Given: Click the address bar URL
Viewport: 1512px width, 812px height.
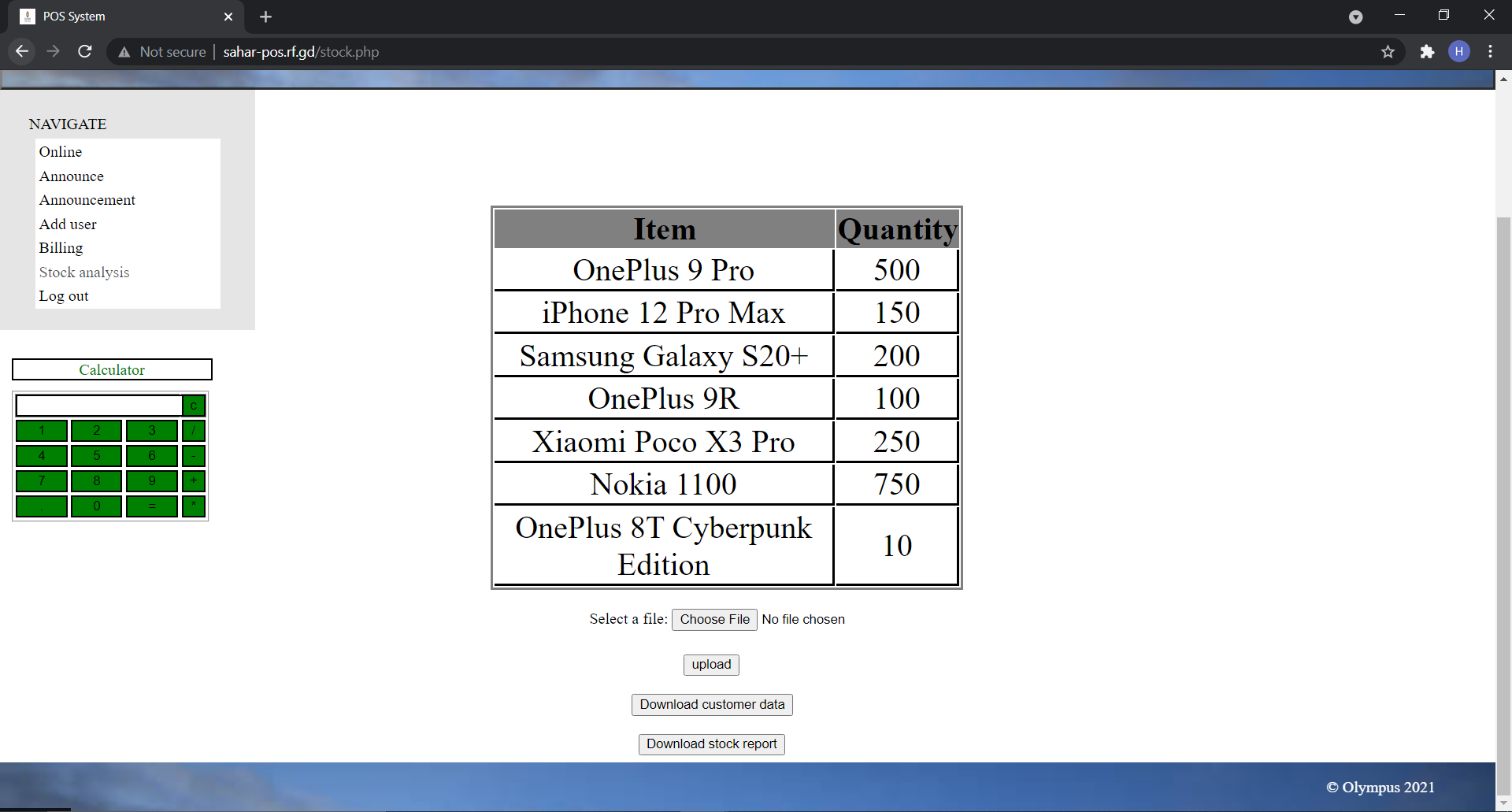Looking at the screenshot, I should [x=301, y=52].
